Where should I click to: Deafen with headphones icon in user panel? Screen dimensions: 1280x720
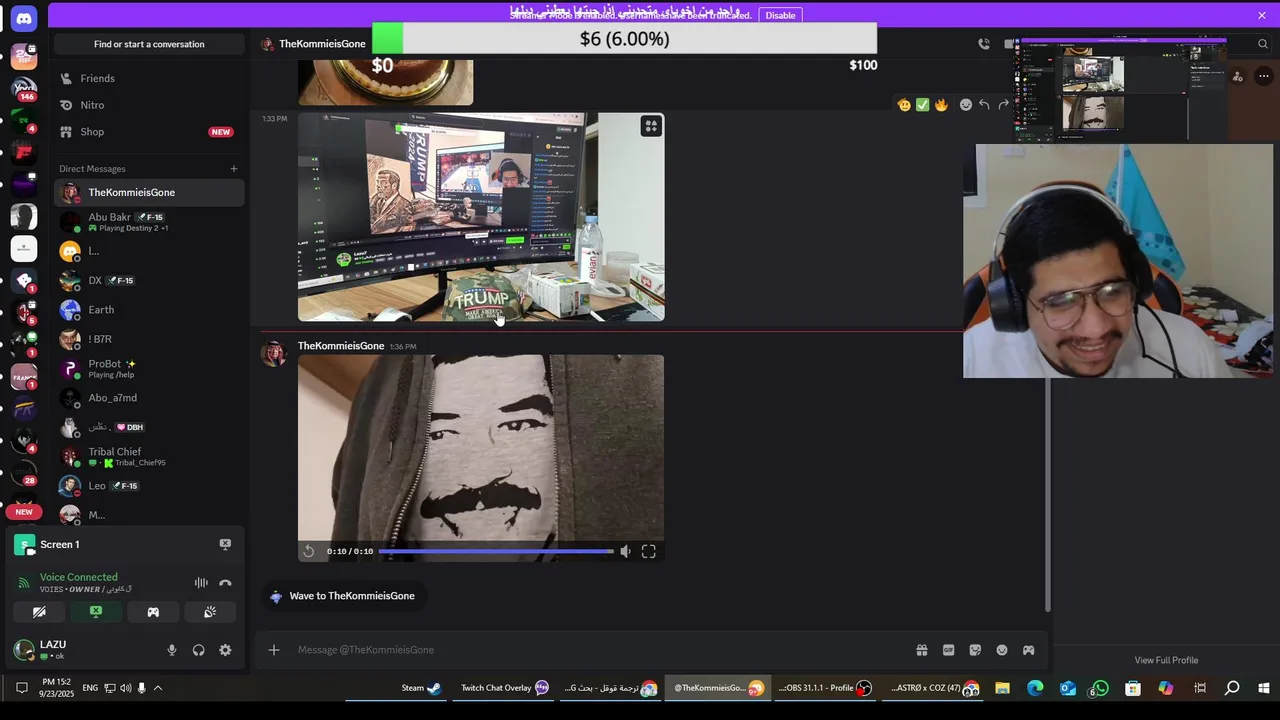coord(198,650)
